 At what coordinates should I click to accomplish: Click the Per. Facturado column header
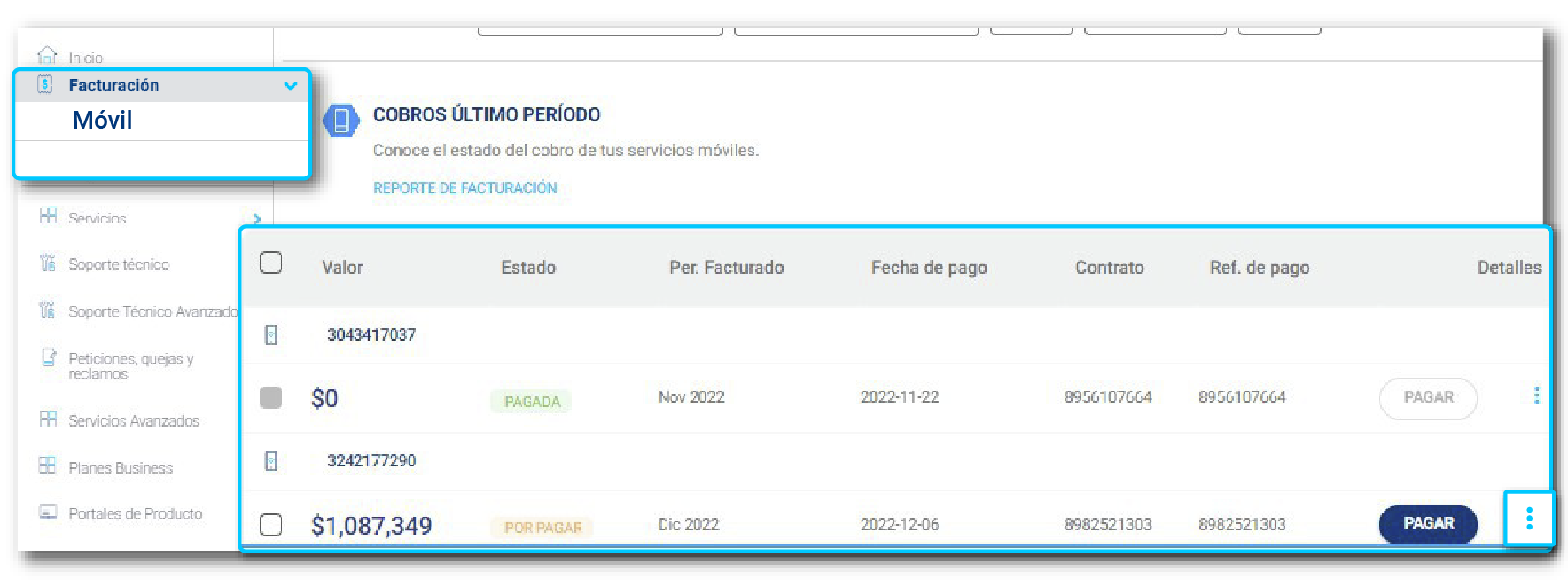tap(726, 268)
